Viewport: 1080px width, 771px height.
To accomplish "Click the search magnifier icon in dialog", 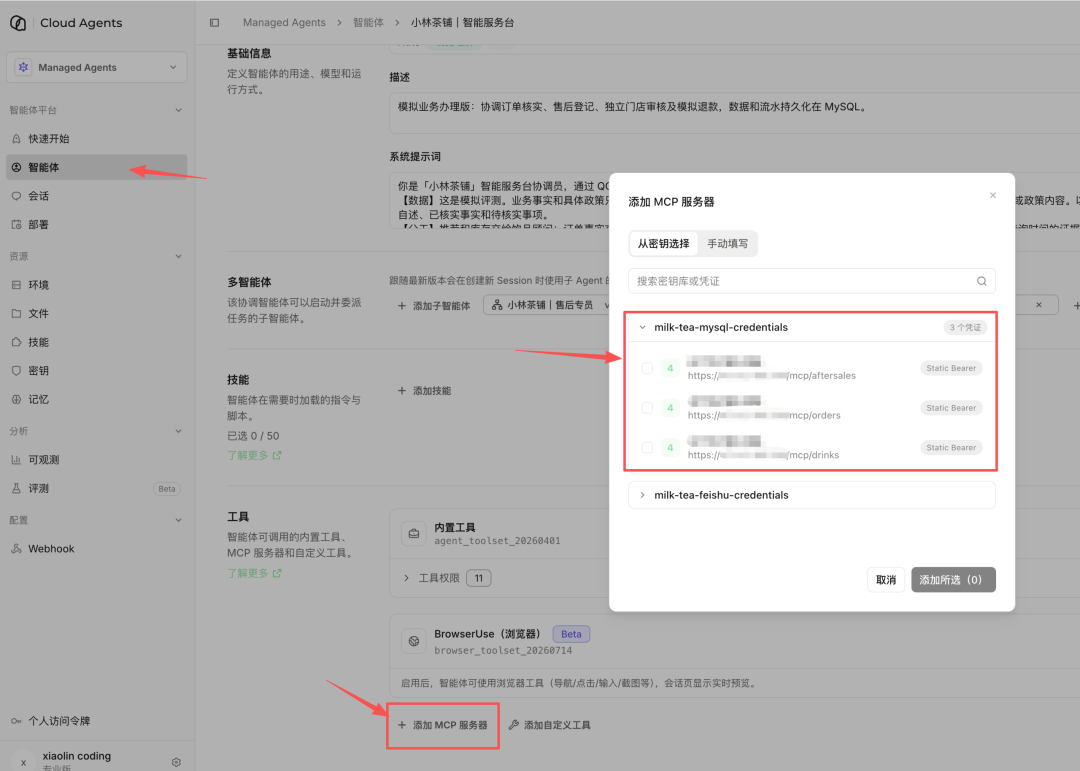I will [x=982, y=281].
